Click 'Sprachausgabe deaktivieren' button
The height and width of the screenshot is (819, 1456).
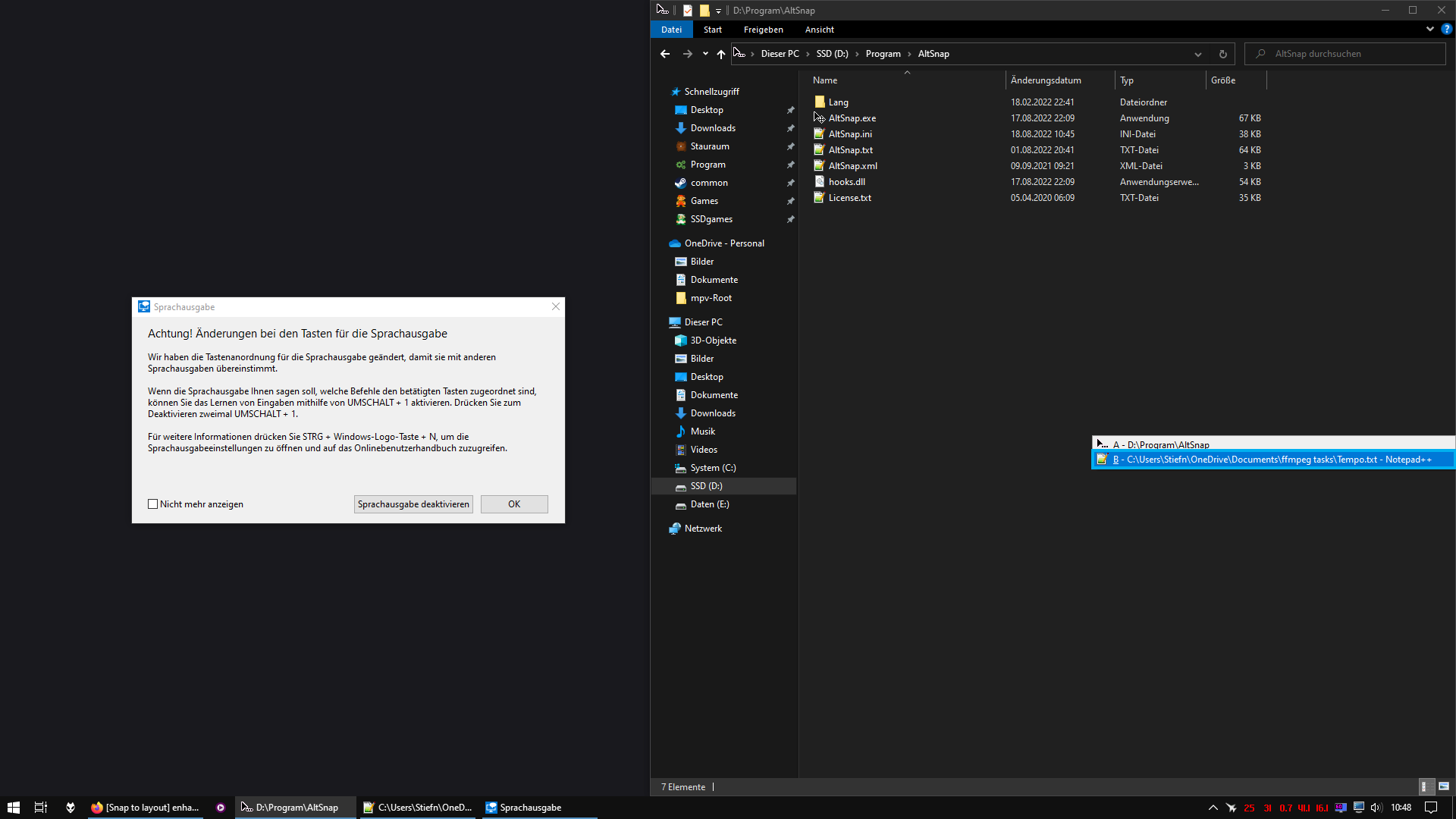413,504
